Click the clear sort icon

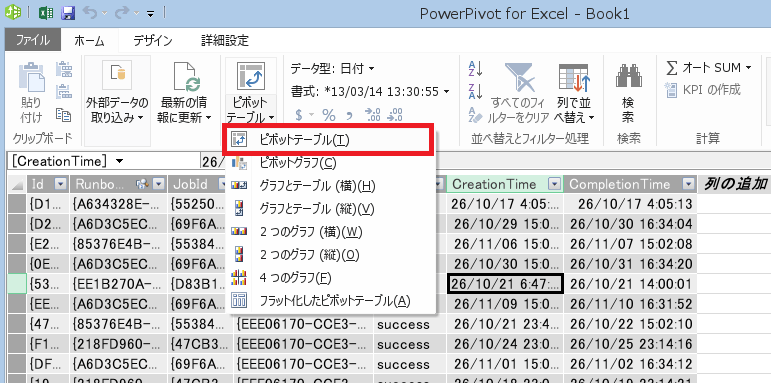[474, 115]
